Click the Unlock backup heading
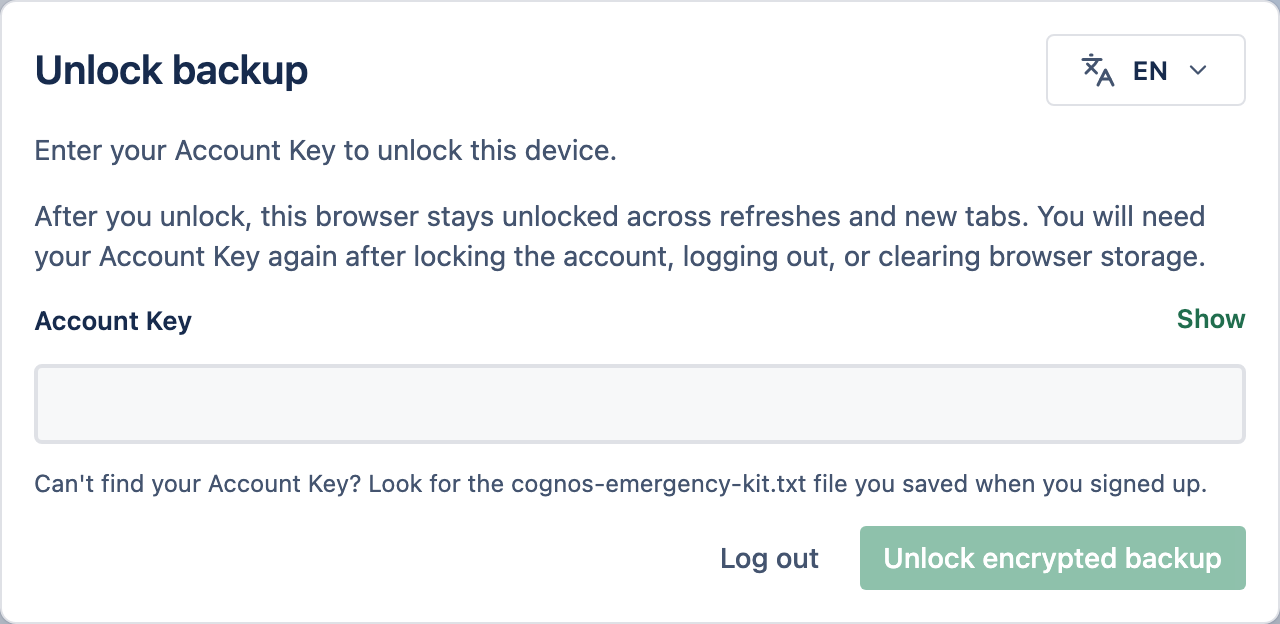The height and width of the screenshot is (624, 1280). [172, 70]
